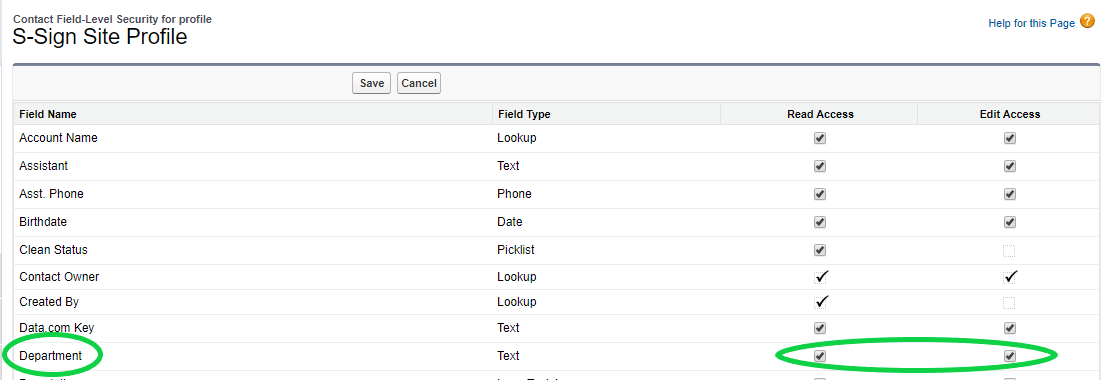Uncheck Edit Access for Assistant field
1107x380 pixels.
click(1010, 166)
